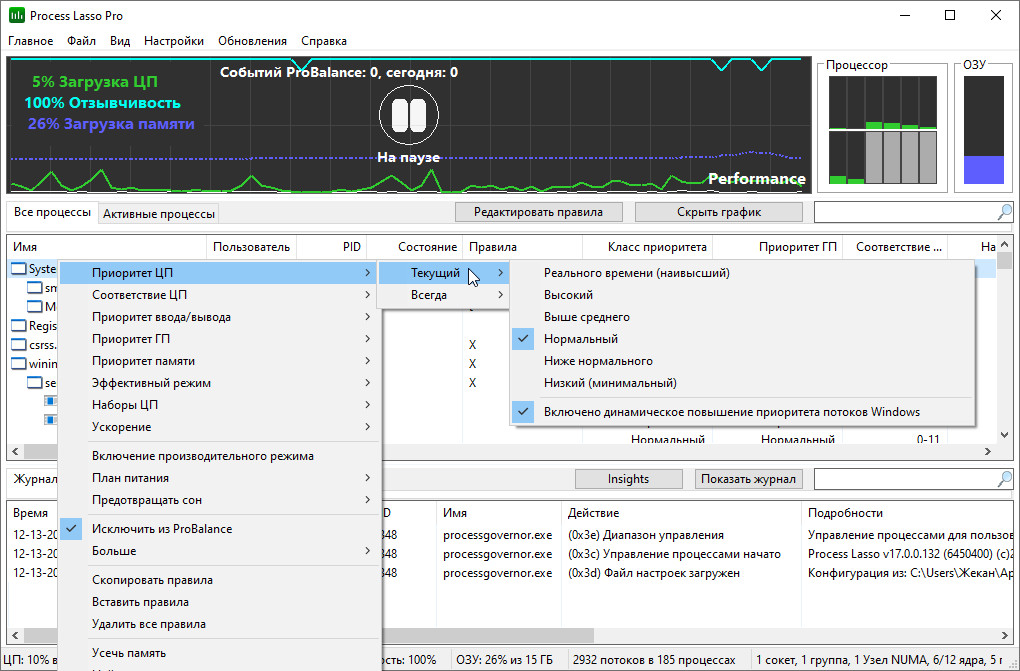This screenshot has width=1020, height=671.
Task: Switch to the Активные процессы tab
Action: tap(159, 213)
